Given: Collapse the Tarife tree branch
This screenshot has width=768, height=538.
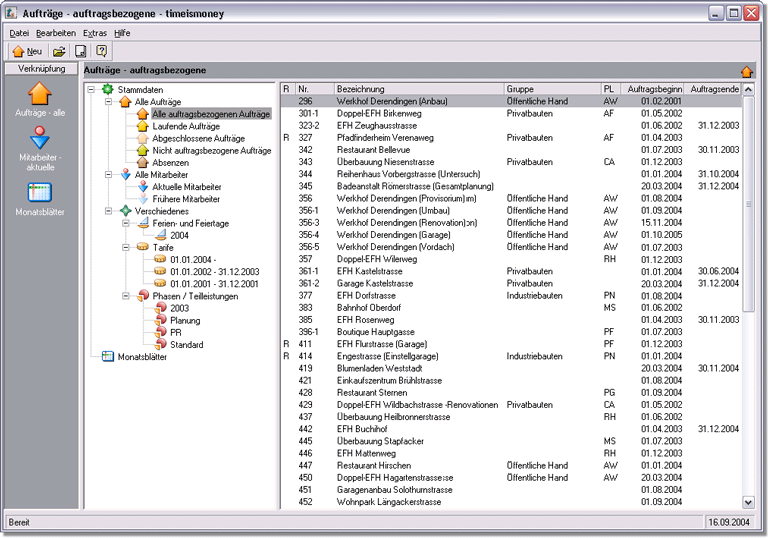Looking at the screenshot, I should tap(124, 247).
